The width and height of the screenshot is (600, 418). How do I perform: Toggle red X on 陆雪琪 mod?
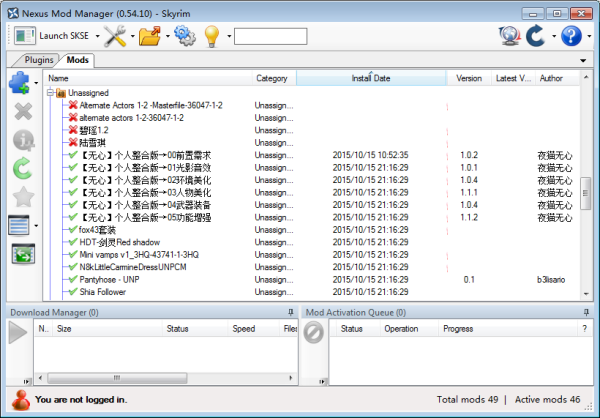73,142
